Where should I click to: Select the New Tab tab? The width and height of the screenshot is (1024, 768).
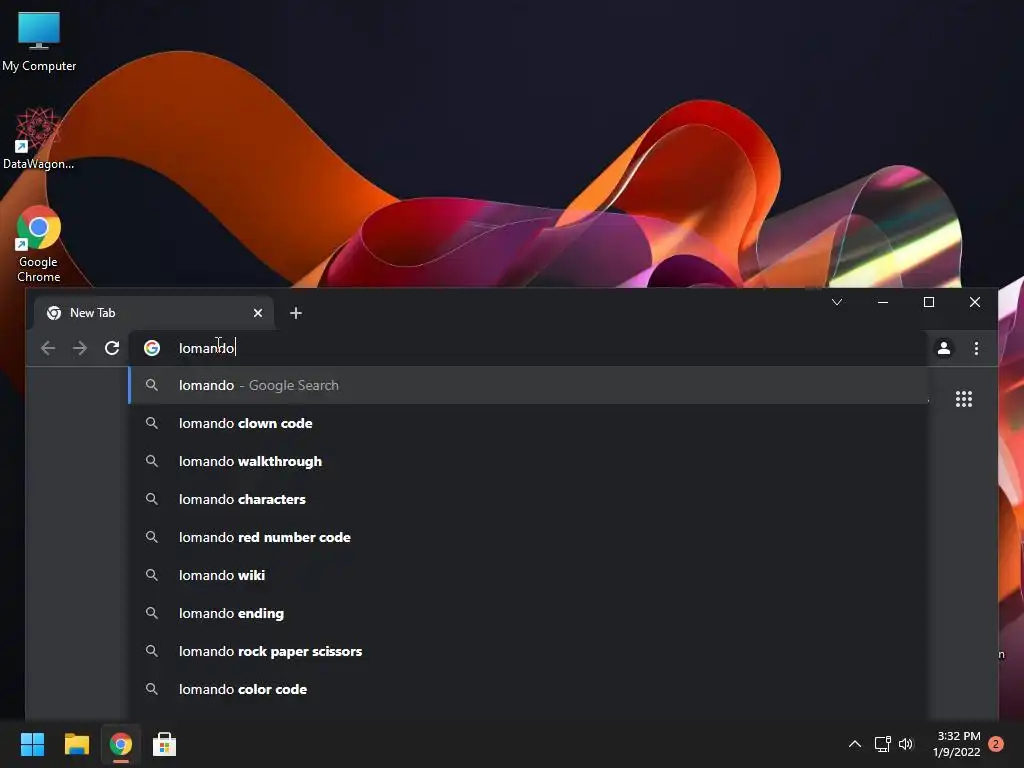154,313
